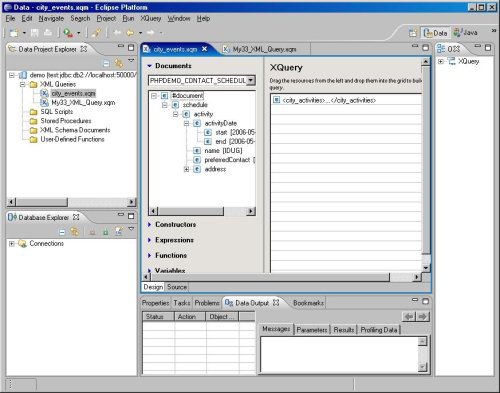Open Database Explorer view menu arrow

[x=131, y=229]
